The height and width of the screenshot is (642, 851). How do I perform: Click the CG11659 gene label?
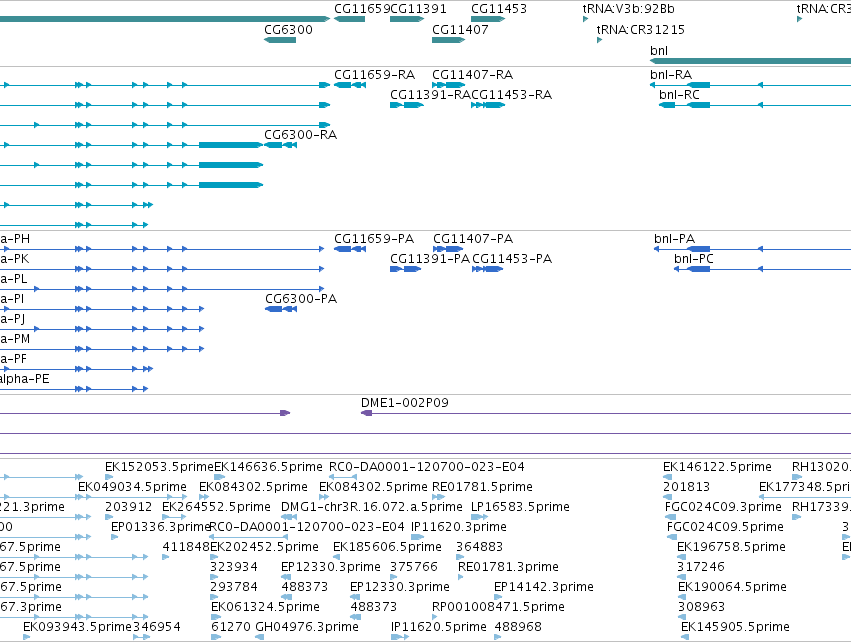point(361,9)
